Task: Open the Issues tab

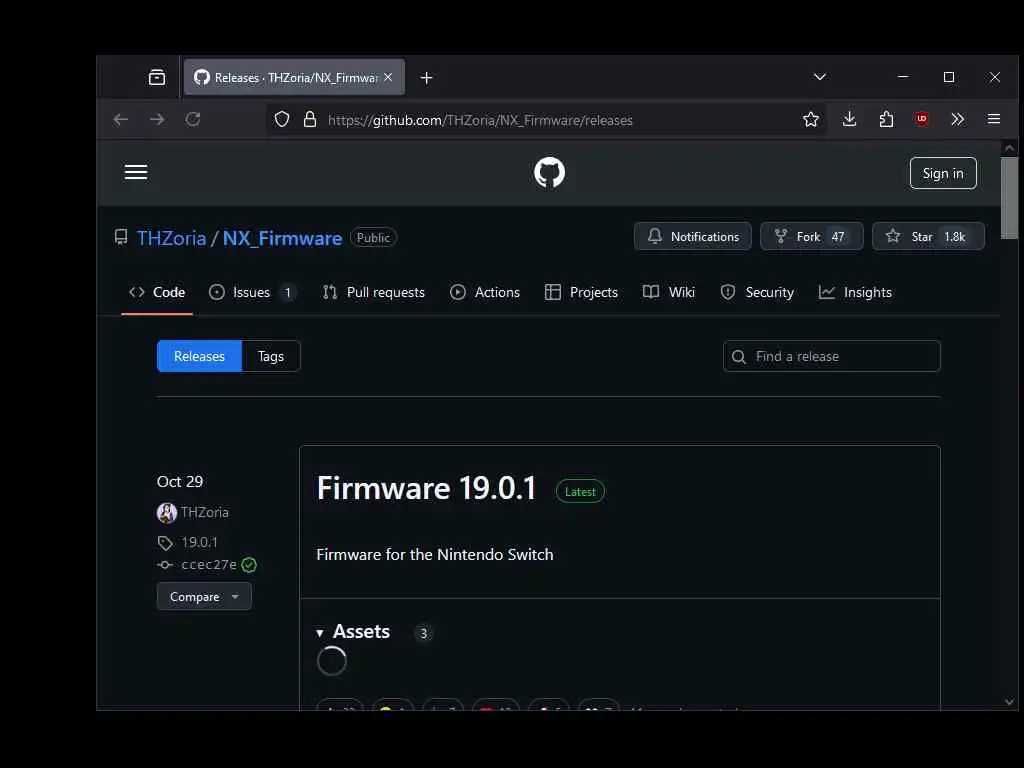Action: coord(251,293)
